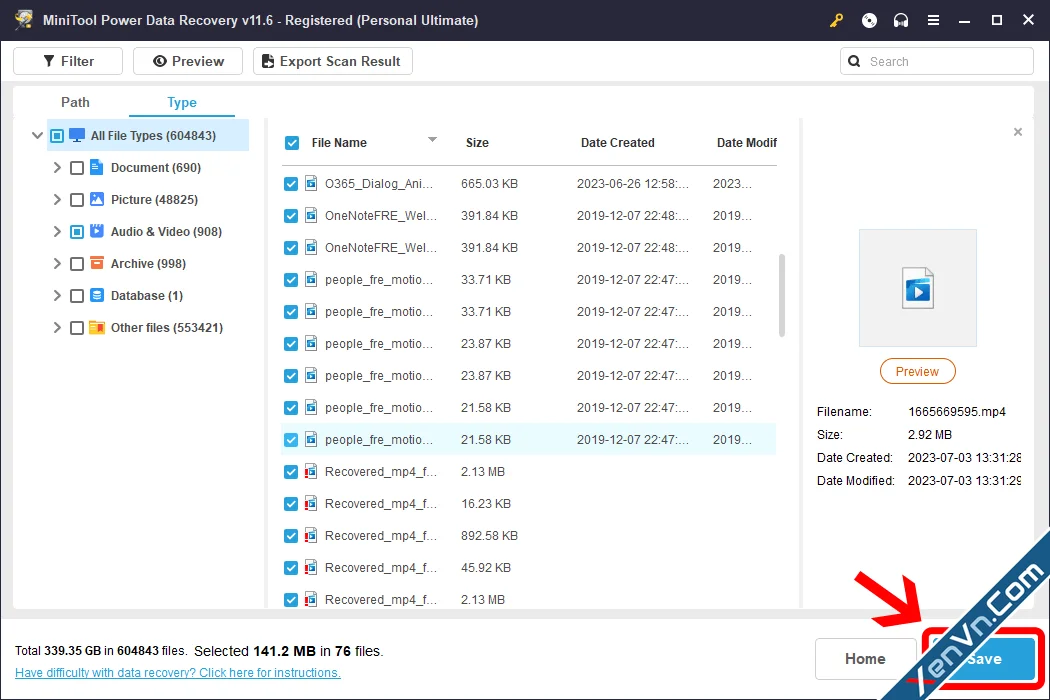1050x700 pixels.
Task: Expand the Database category
Action: (57, 295)
